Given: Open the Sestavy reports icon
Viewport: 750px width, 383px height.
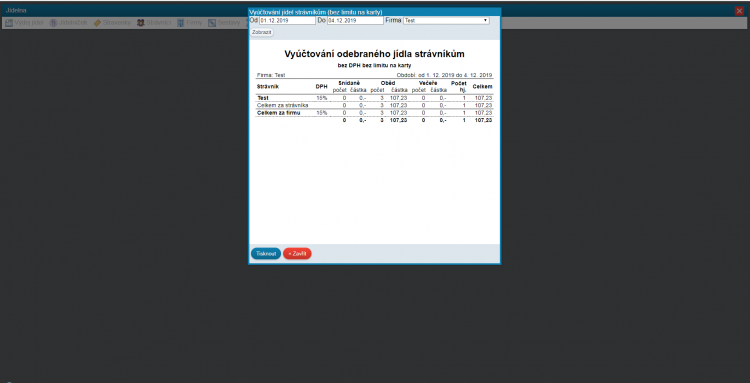Looking at the screenshot, I should [212, 22].
